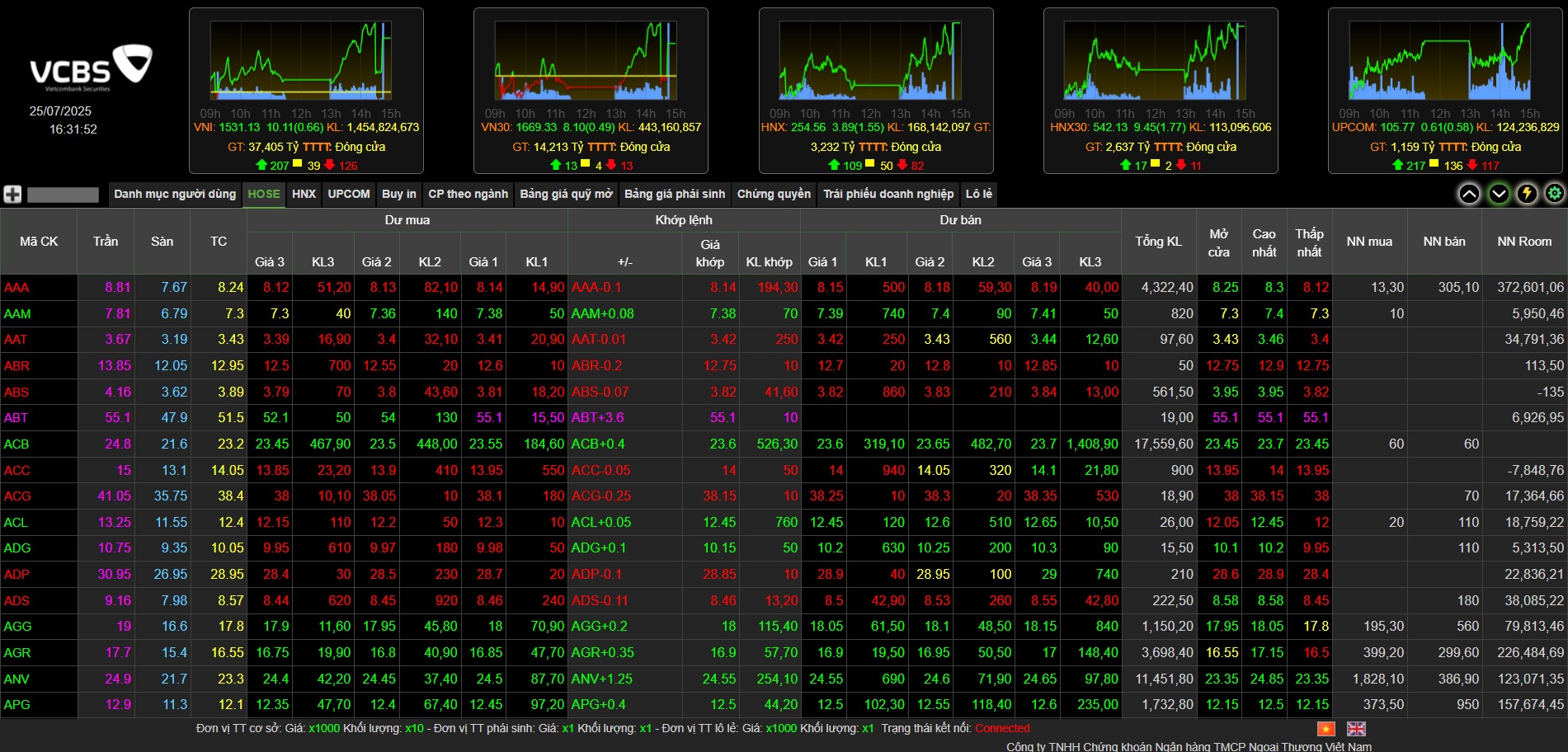The width and height of the screenshot is (1568, 752).
Task: Click the VCBS logo
Action: (91, 68)
